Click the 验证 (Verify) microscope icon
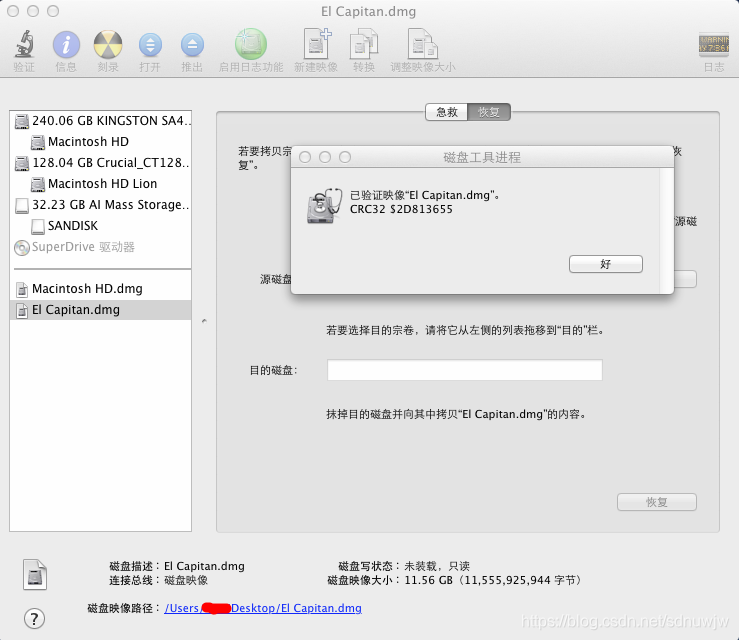This screenshot has height=640, width=739. click(x=24, y=44)
